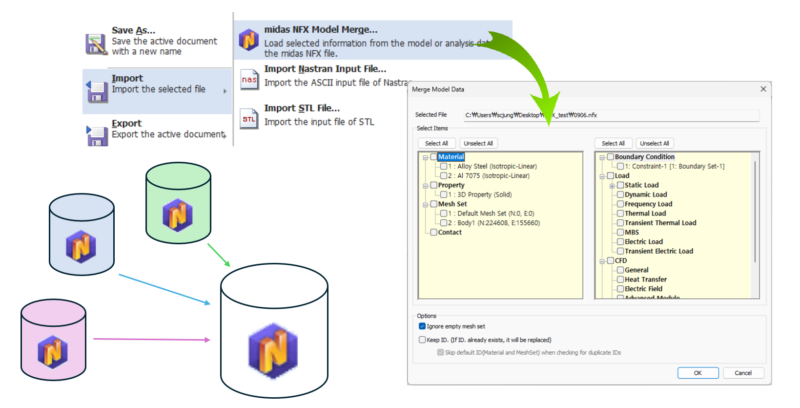This screenshot has height=408, width=800.
Task: Check the Constraint-1 checkbox
Action: (620, 166)
